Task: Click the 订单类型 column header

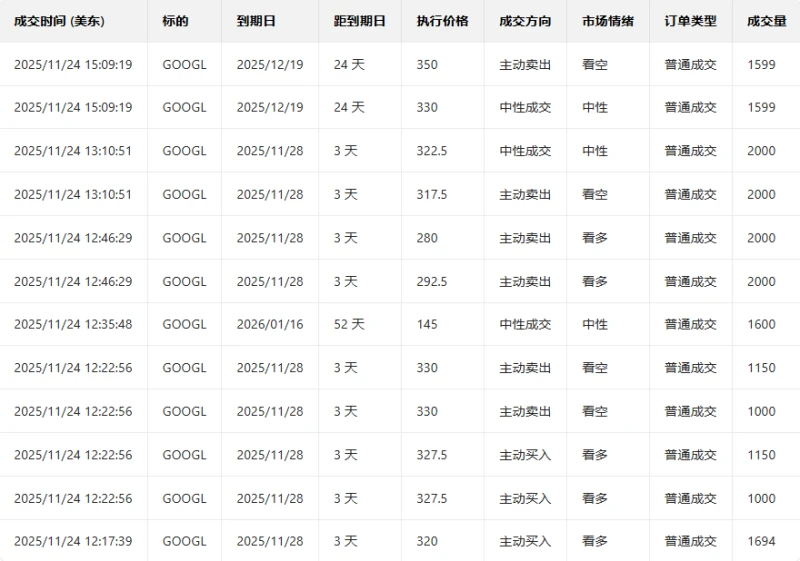Action: [690, 21]
